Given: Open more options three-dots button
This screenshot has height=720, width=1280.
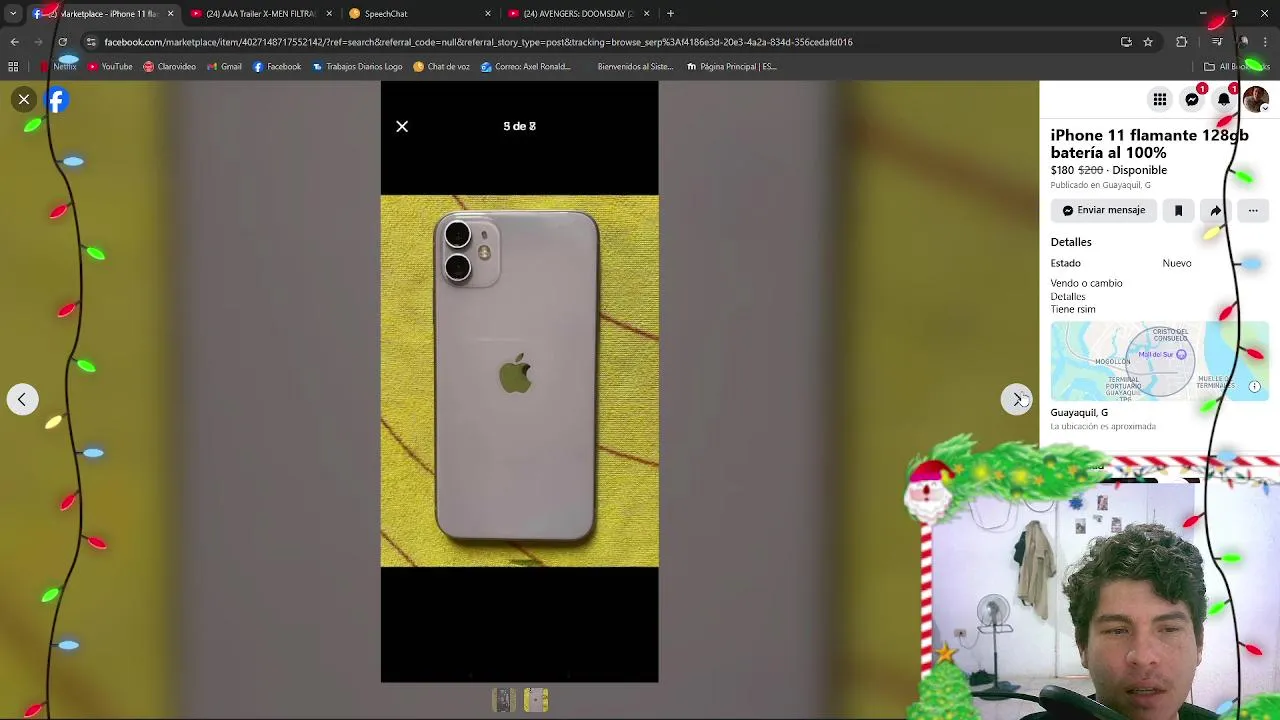Looking at the screenshot, I should (1253, 210).
